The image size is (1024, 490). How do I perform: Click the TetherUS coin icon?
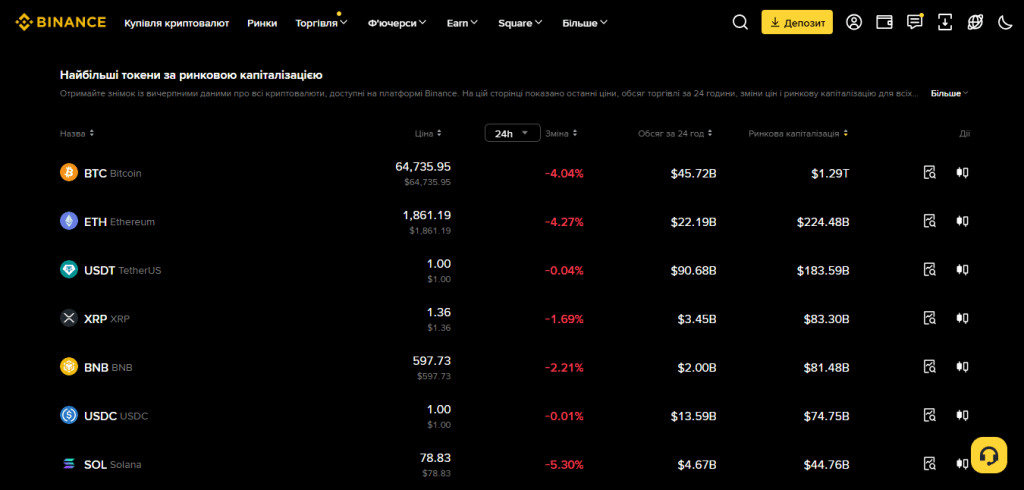point(69,270)
